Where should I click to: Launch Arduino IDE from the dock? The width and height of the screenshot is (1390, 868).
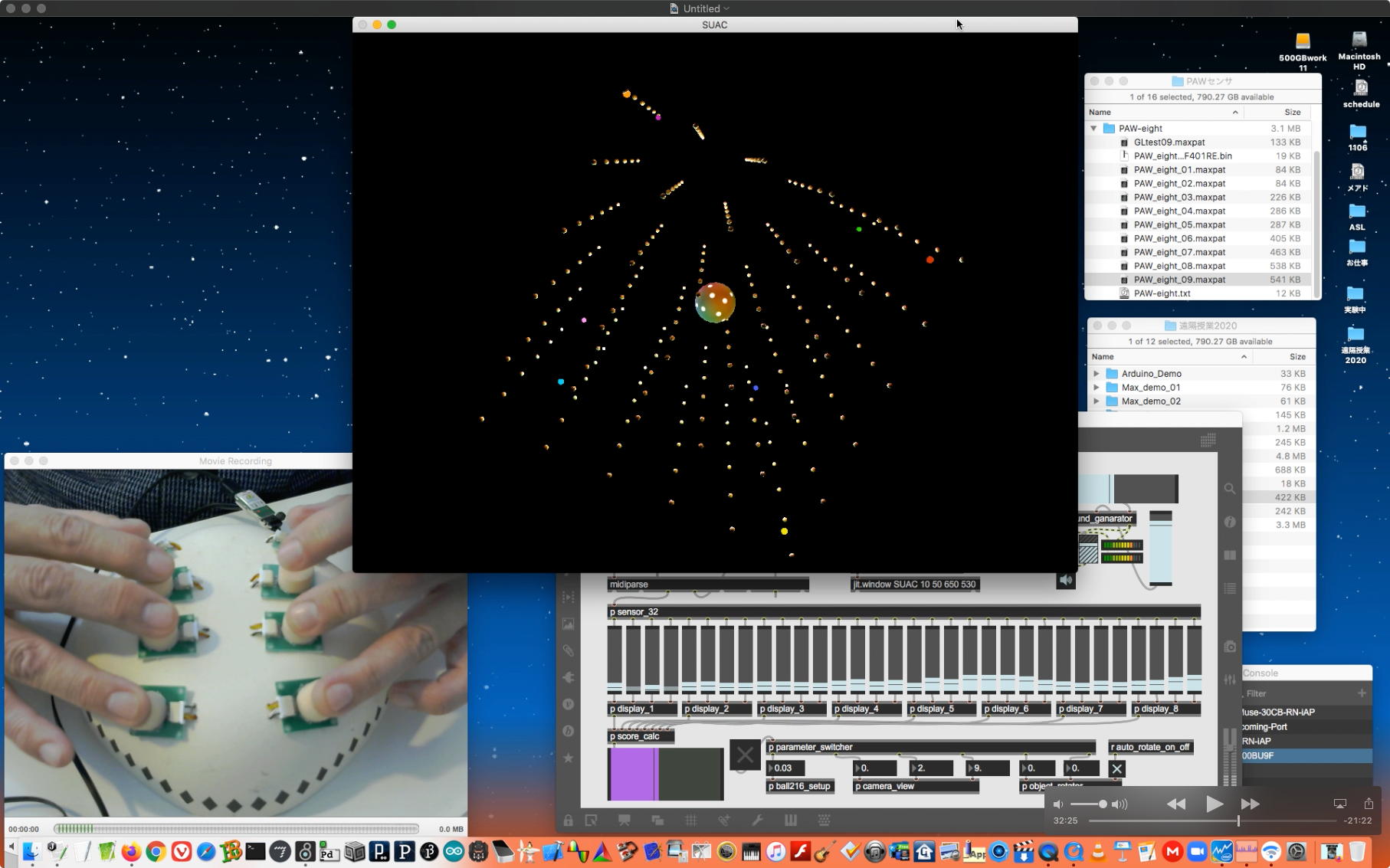coord(454,851)
